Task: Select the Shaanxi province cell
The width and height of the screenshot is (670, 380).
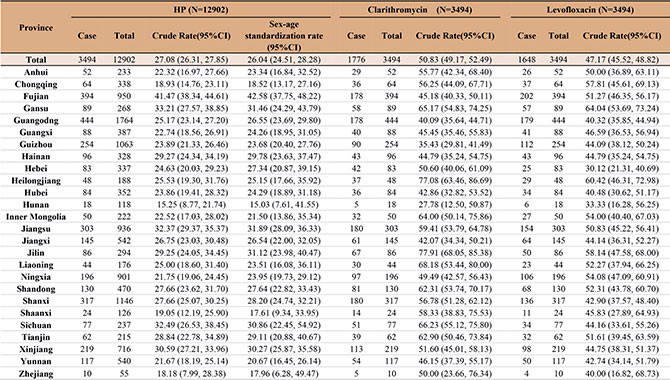Action: [36, 313]
